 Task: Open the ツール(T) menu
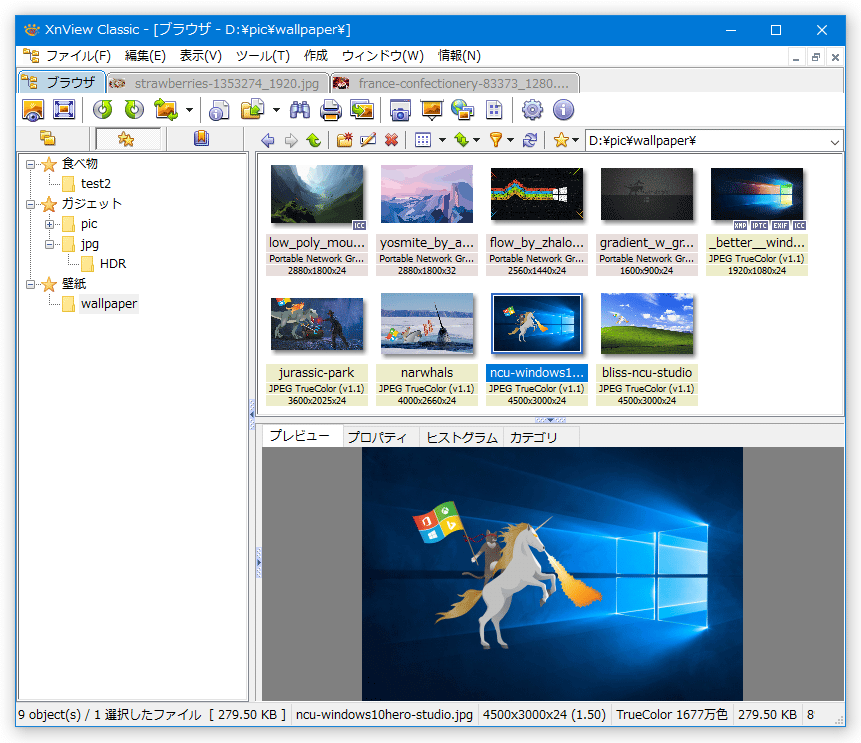[262, 56]
